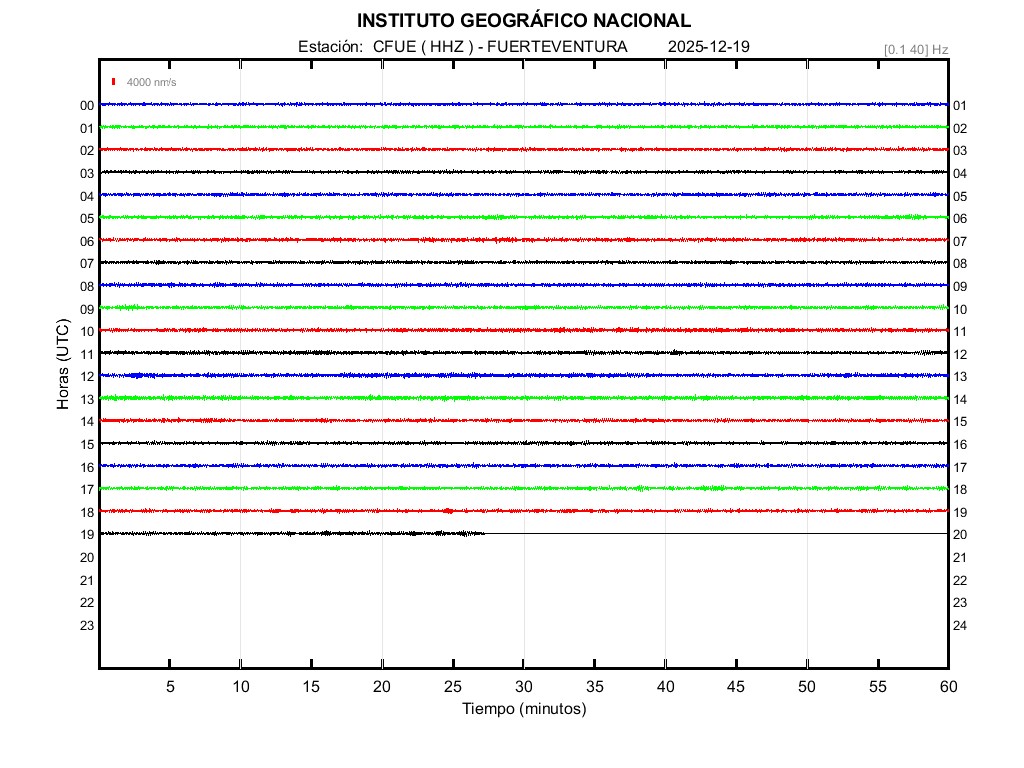
Task: Click the 5 minute tick label
Action: click(x=170, y=687)
